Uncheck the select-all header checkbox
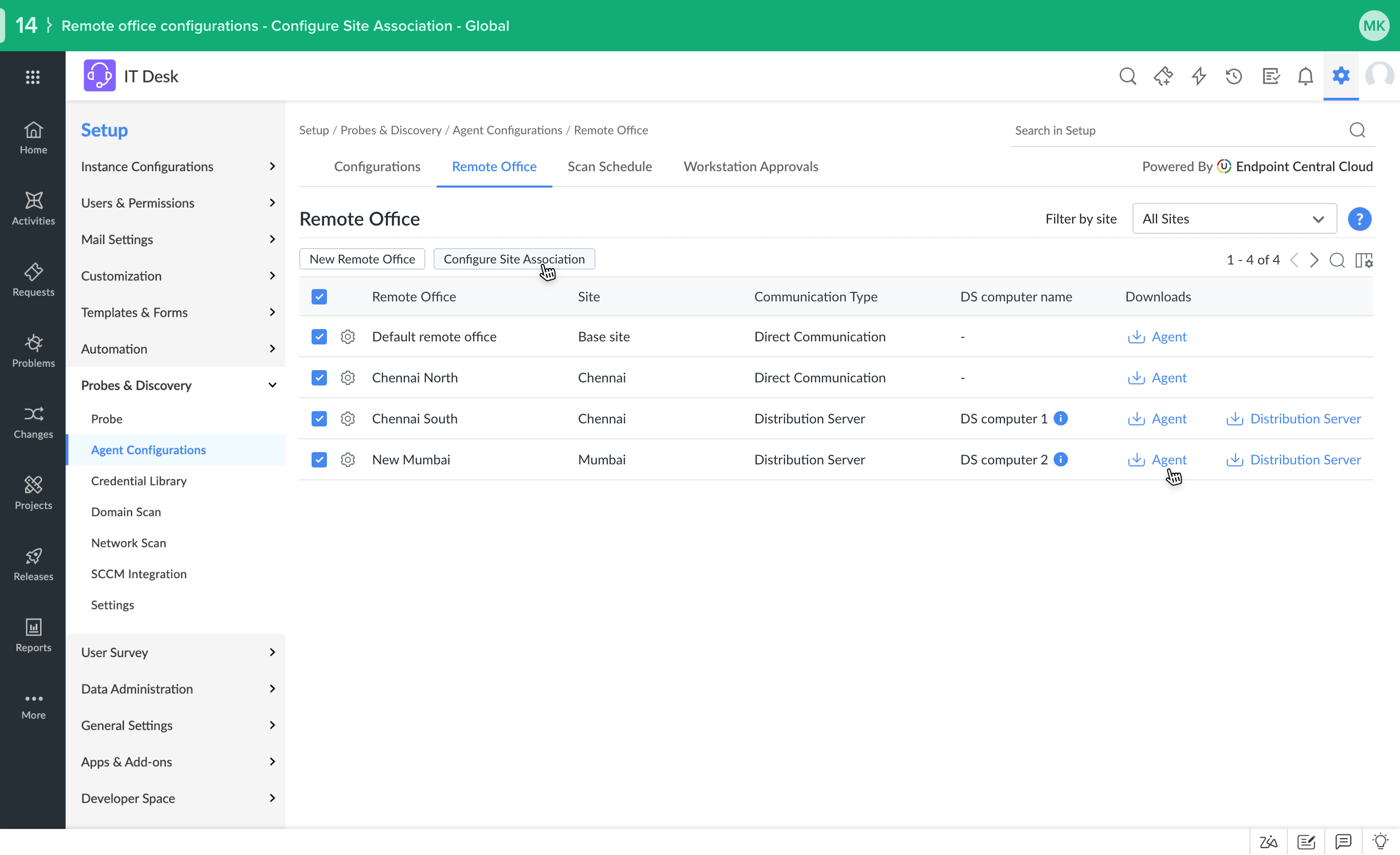Image resolution: width=1400 pixels, height=855 pixels. click(319, 297)
